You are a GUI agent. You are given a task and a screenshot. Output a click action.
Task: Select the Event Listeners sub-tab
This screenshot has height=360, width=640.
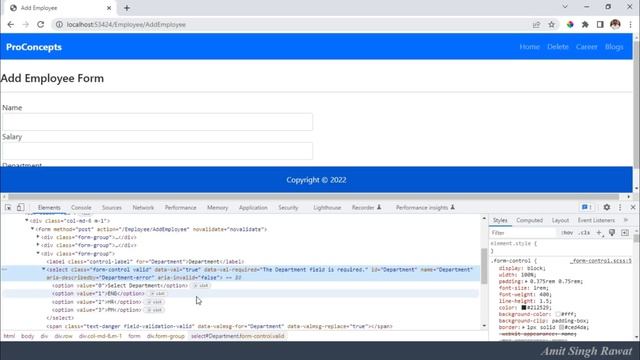pos(596,220)
